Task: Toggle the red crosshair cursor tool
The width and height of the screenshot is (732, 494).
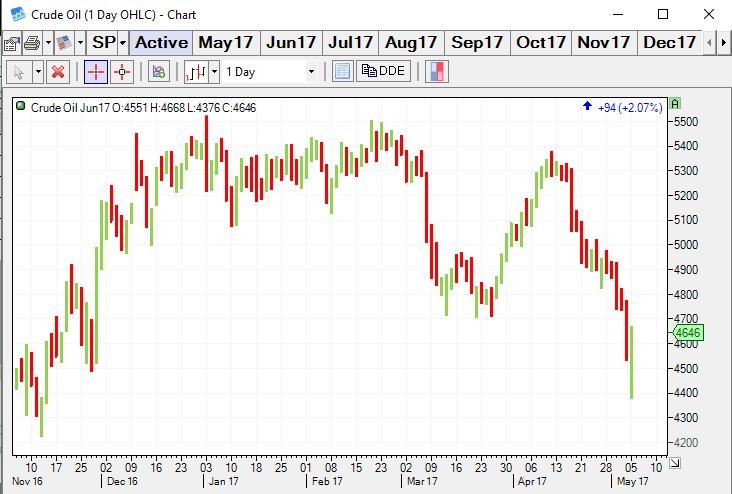Action: pos(96,72)
